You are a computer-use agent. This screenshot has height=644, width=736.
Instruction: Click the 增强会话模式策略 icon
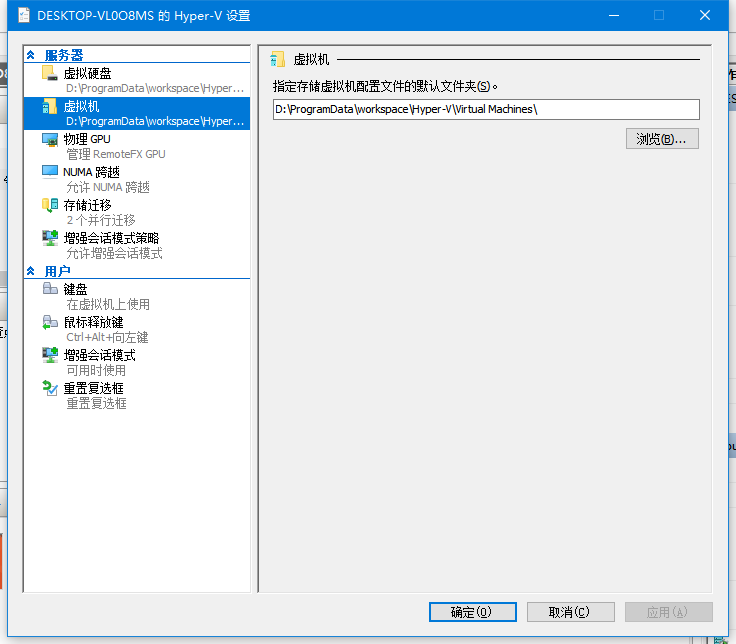pos(50,238)
